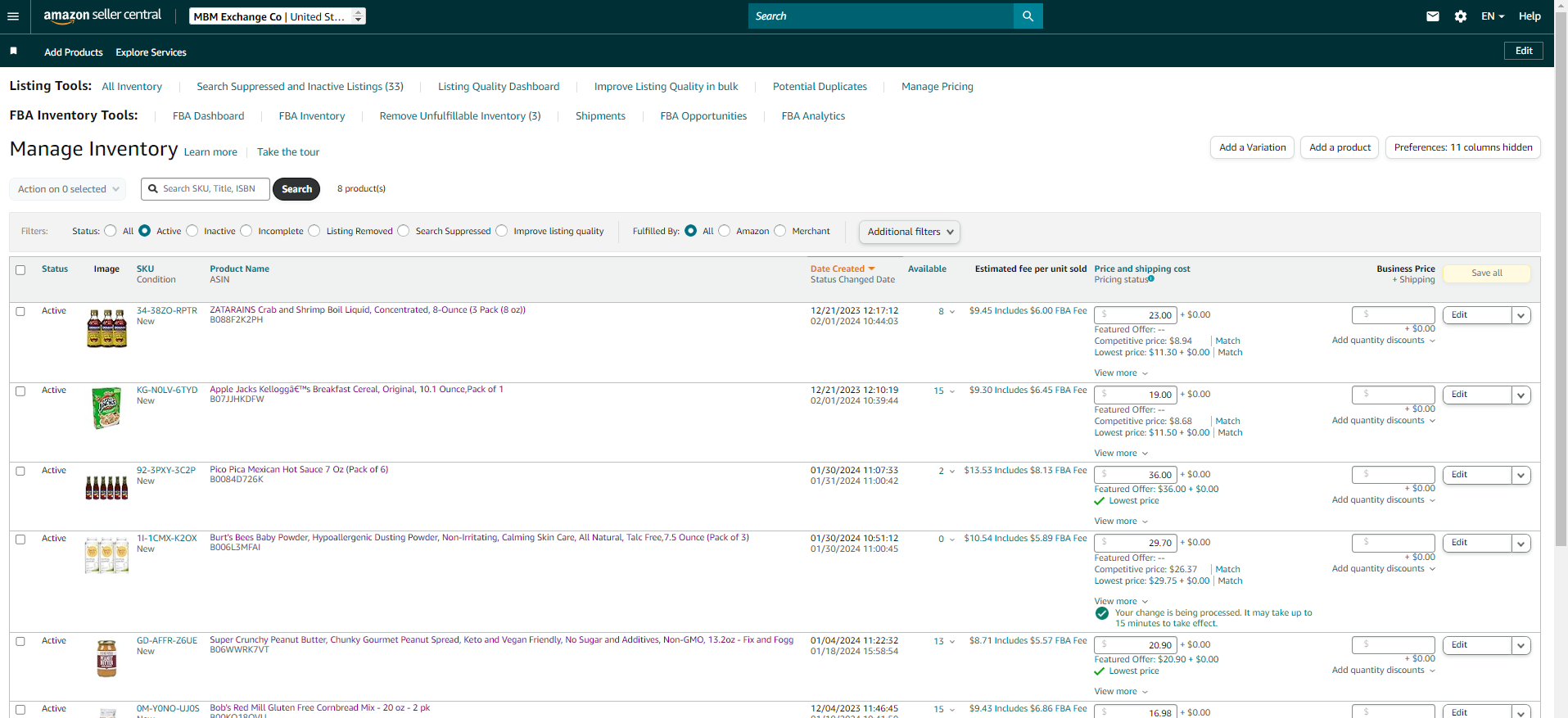Expand available quantity chevron for Peanut Butter
The image size is (1568, 718).
(952, 642)
